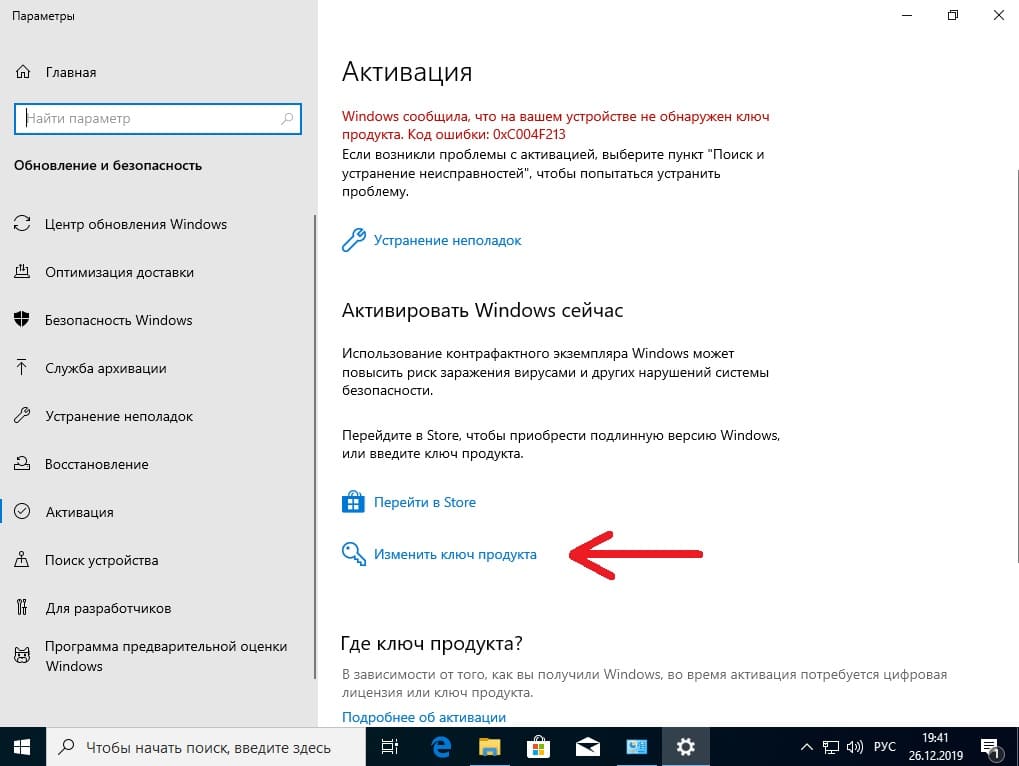The image size is (1019, 766).
Task: Click the Где ключ продукта? heading
Action: coord(432,643)
